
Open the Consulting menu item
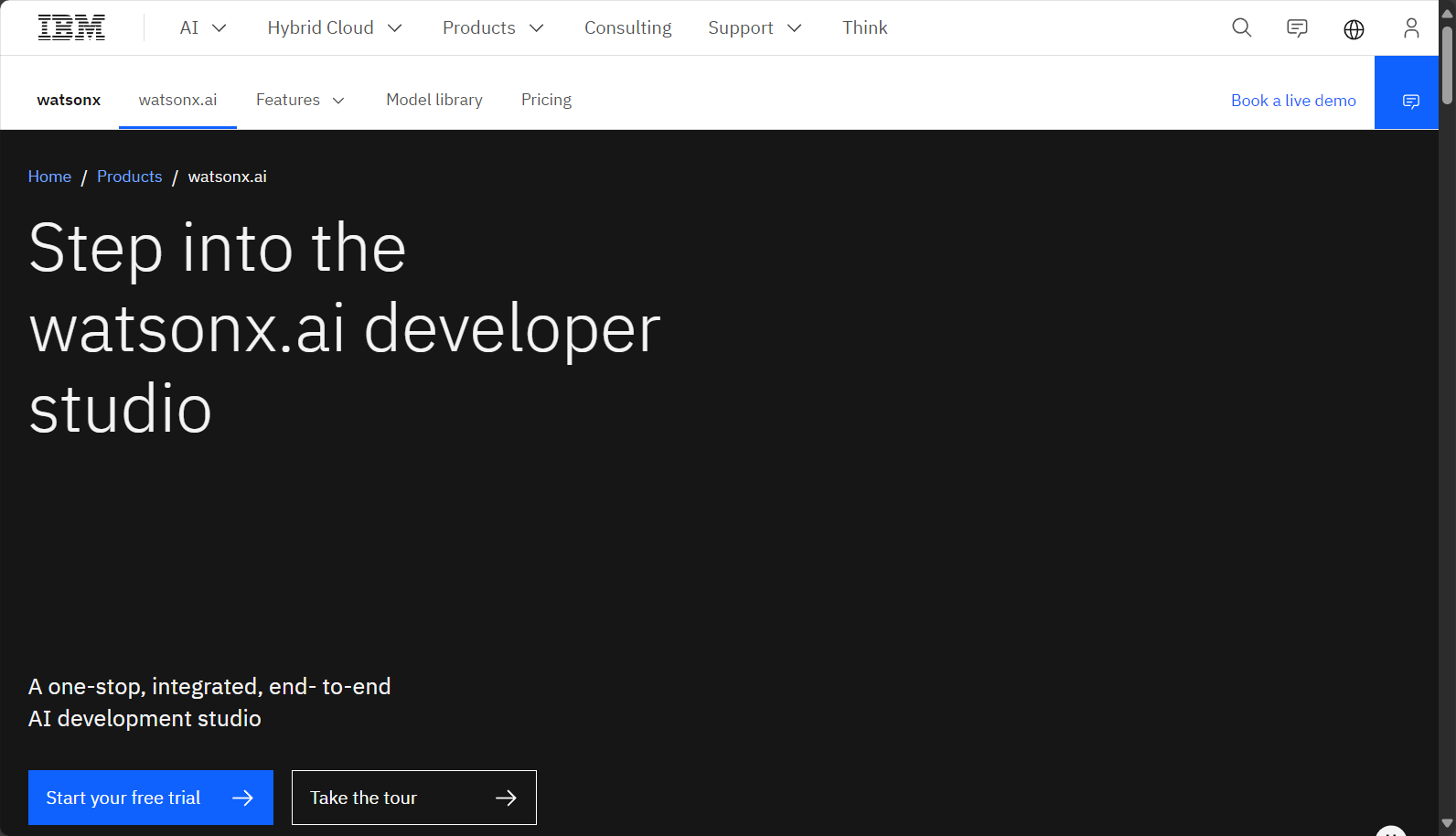tap(628, 28)
